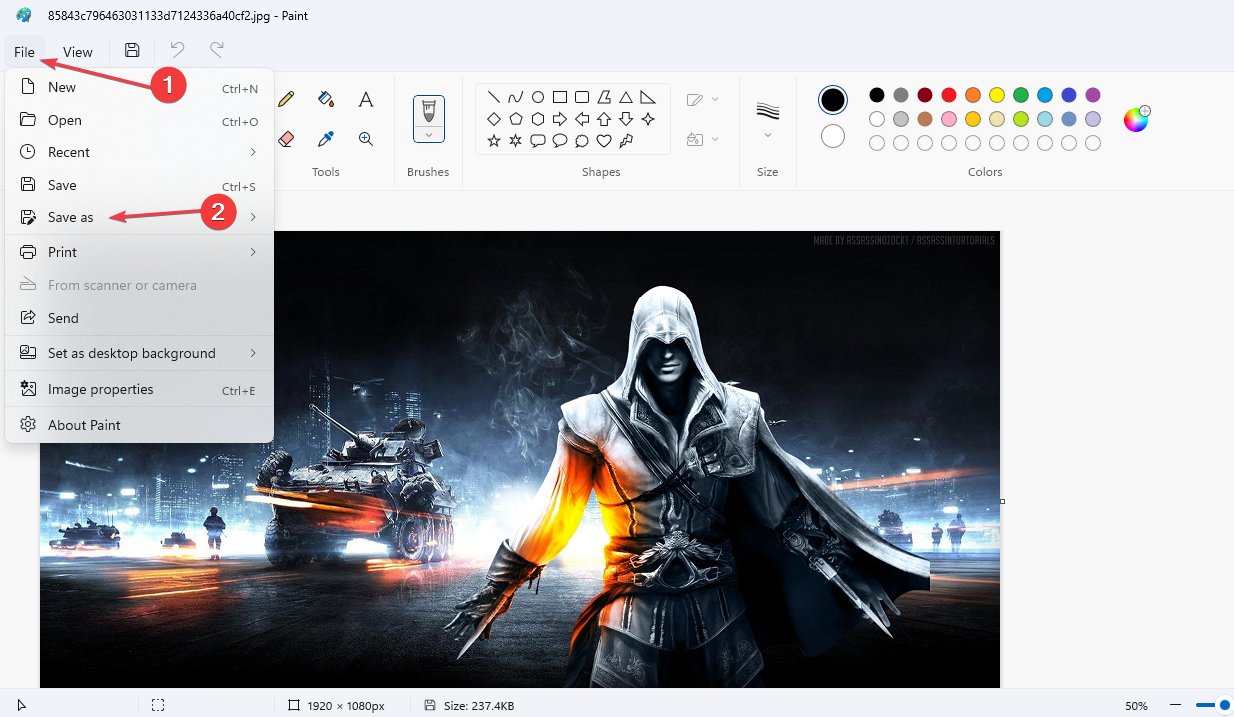Click the 50% zoom level

pos(1136,706)
